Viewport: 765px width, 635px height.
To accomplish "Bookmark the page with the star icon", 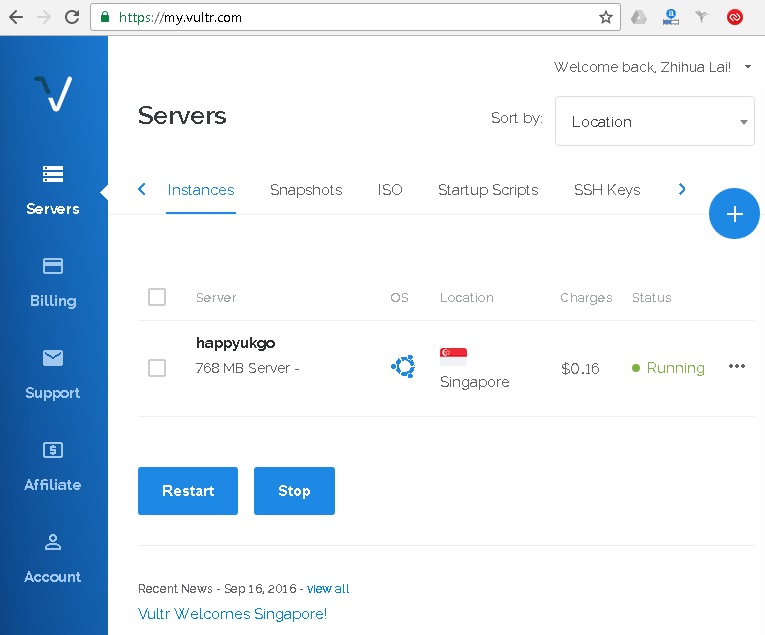I will [x=605, y=18].
